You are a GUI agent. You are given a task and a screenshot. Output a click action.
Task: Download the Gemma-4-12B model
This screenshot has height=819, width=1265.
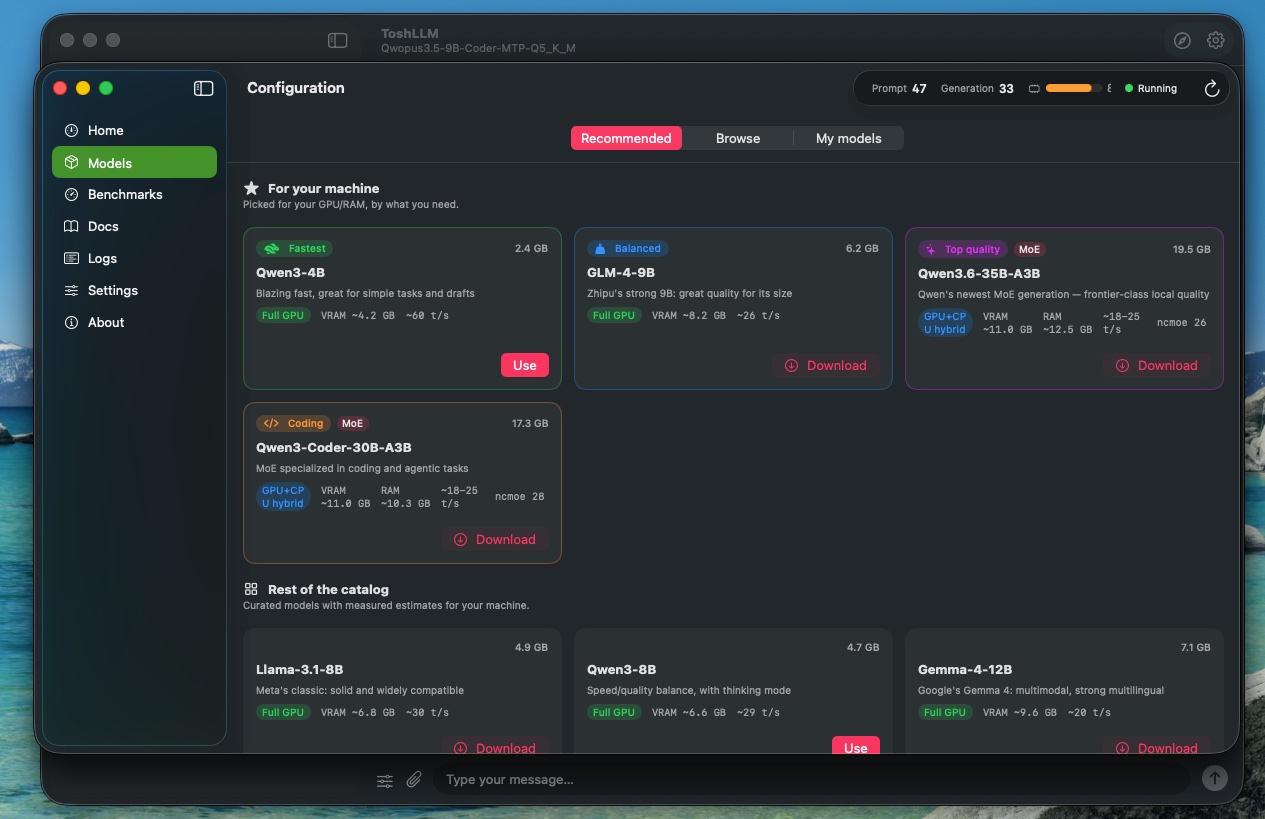[1157, 746]
